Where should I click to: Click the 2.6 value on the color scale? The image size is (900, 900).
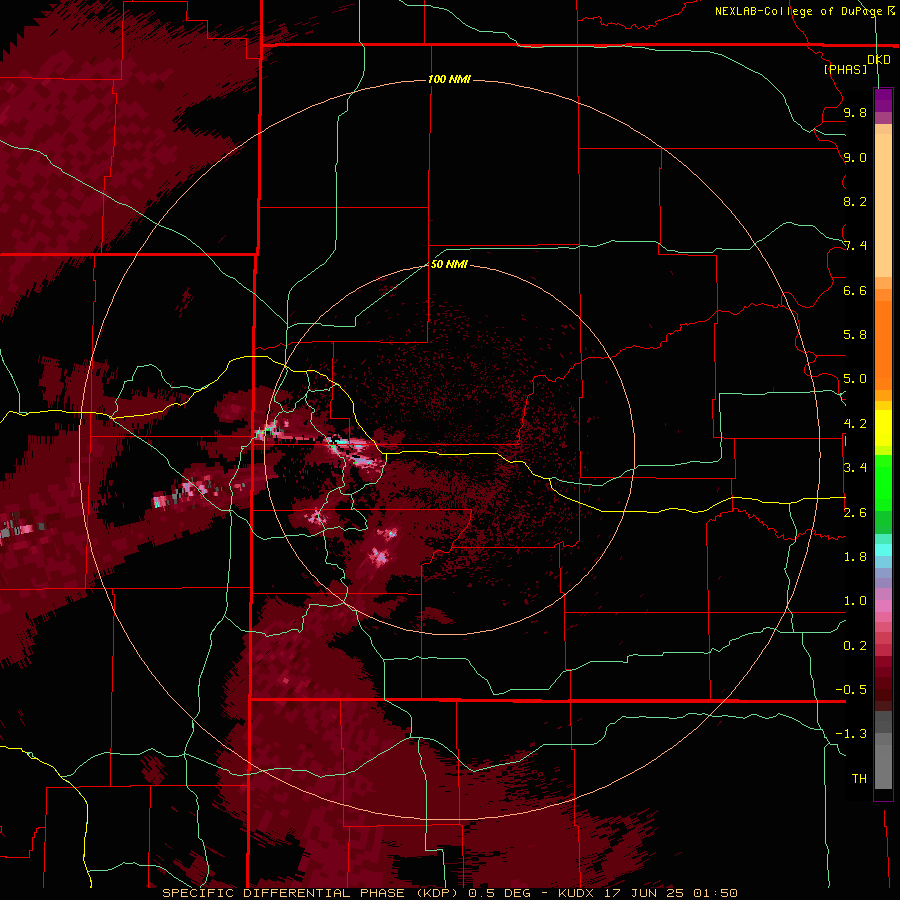click(x=855, y=513)
